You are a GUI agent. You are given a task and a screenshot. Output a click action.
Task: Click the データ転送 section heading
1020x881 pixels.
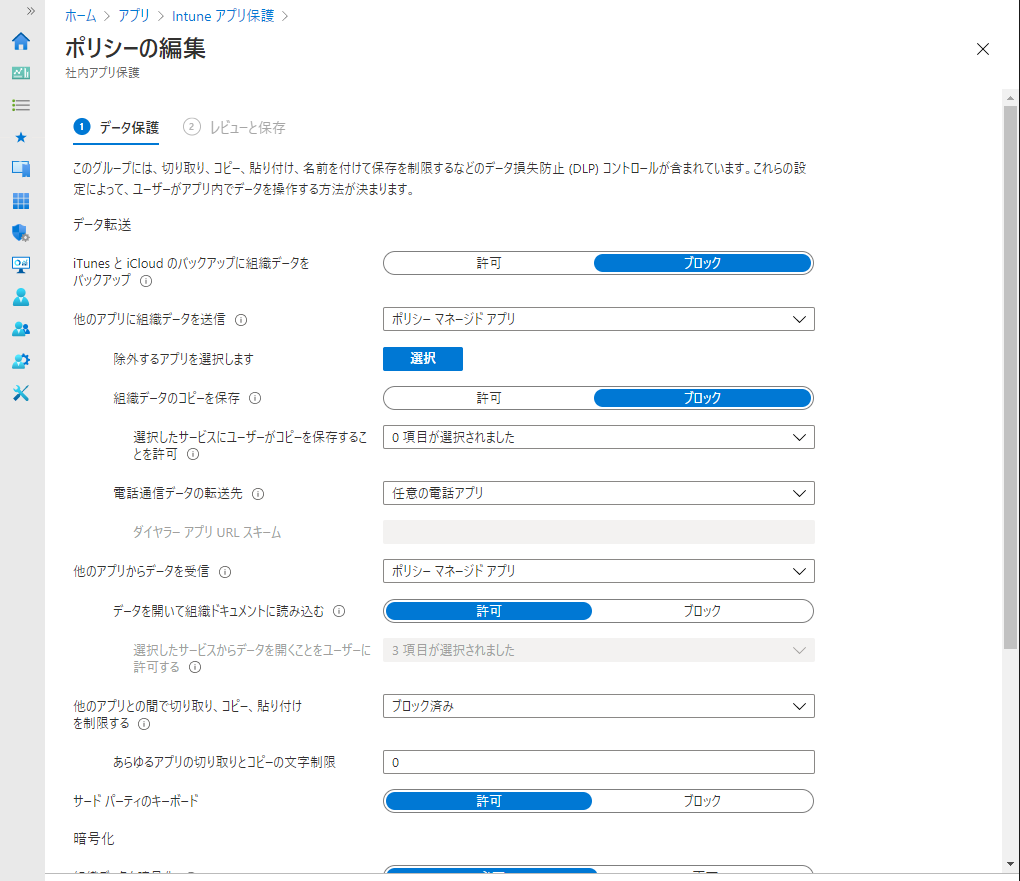click(x=102, y=225)
